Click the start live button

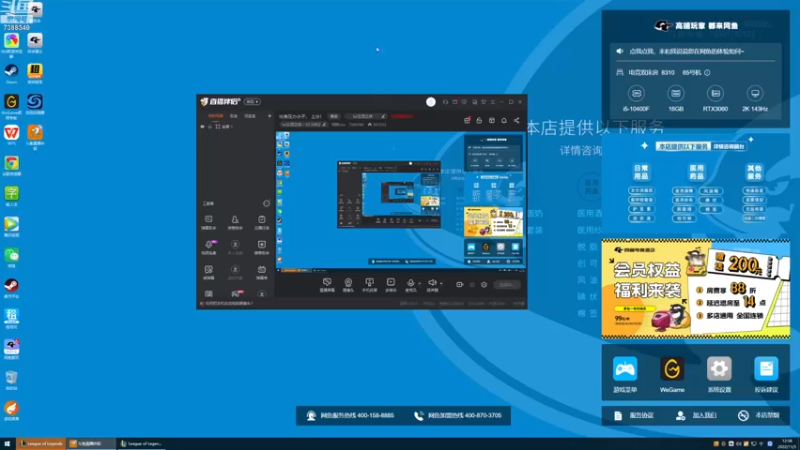[507, 285]
